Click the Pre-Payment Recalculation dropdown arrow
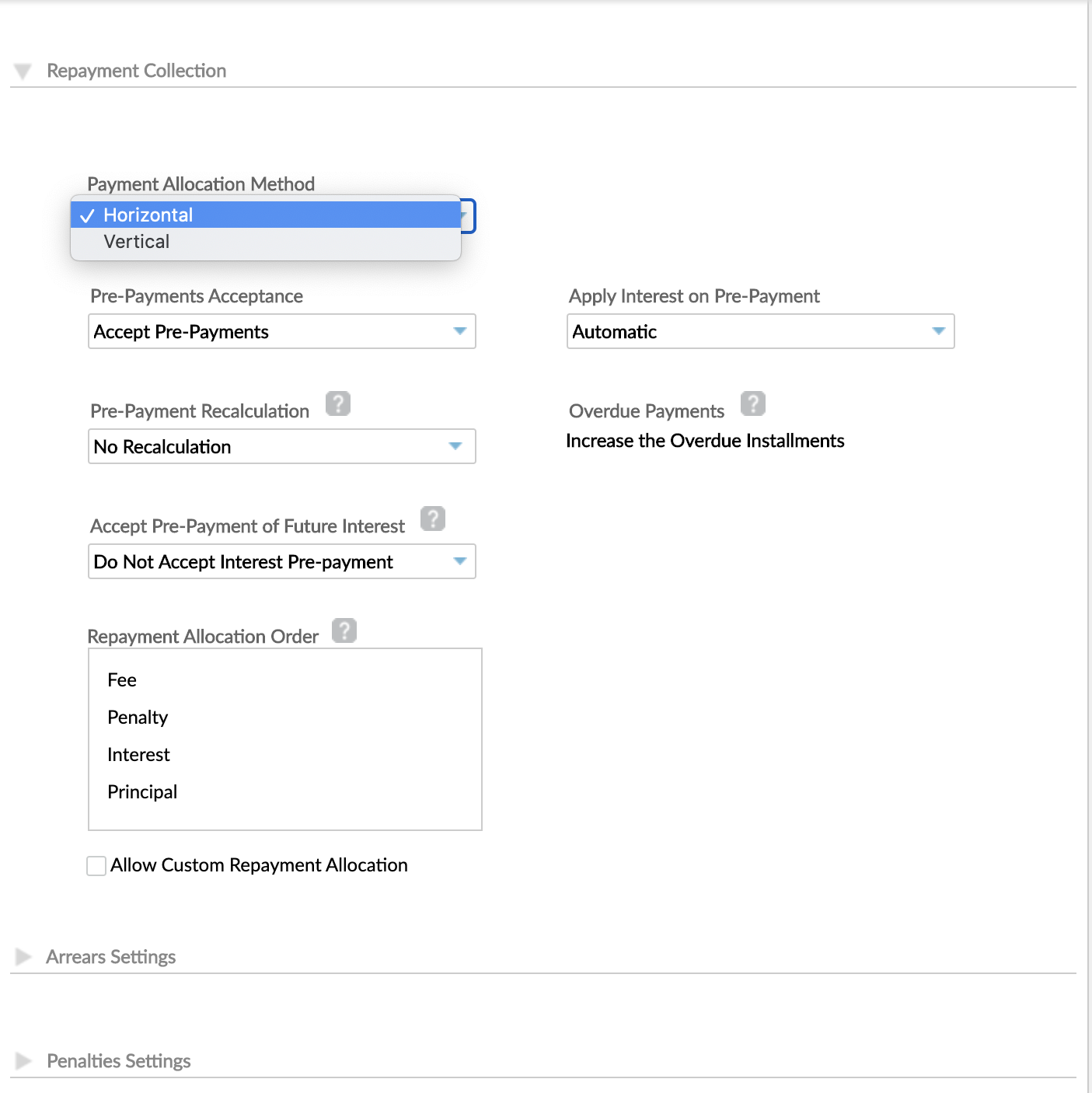Screen dimensions: 1092x1093 click(456, 446)
